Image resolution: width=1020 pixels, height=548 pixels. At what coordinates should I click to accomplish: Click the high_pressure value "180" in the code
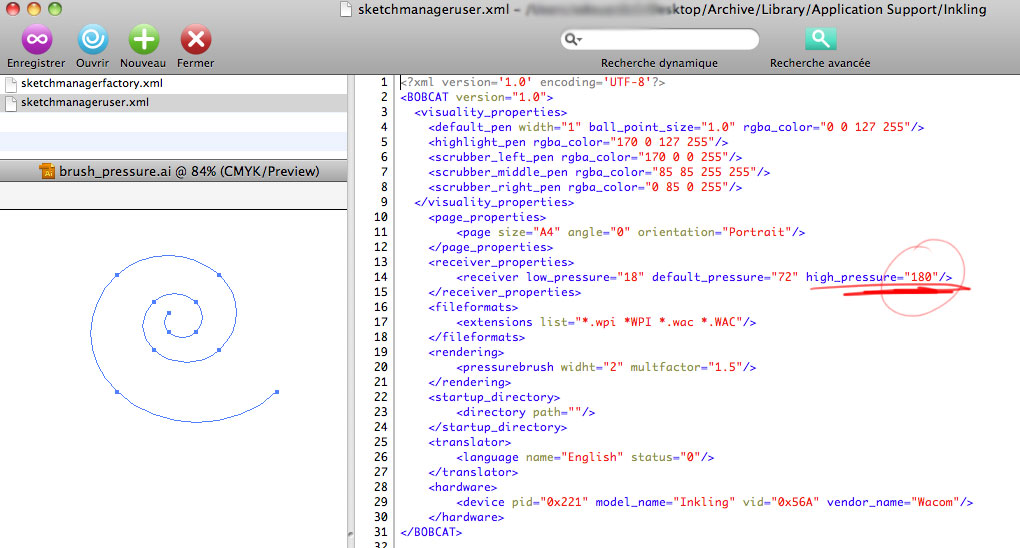pyautogui.click(x=921, y=277)
